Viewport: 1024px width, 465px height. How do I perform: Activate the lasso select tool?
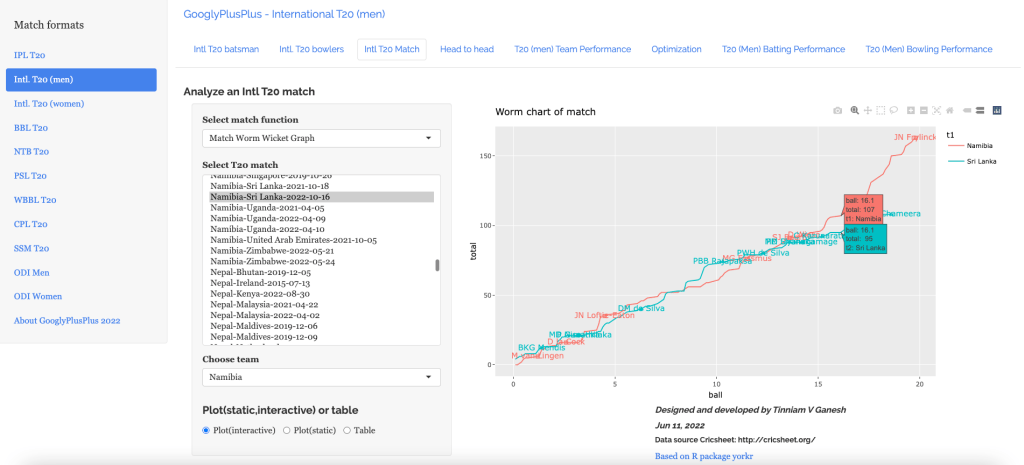pos(893,111)
